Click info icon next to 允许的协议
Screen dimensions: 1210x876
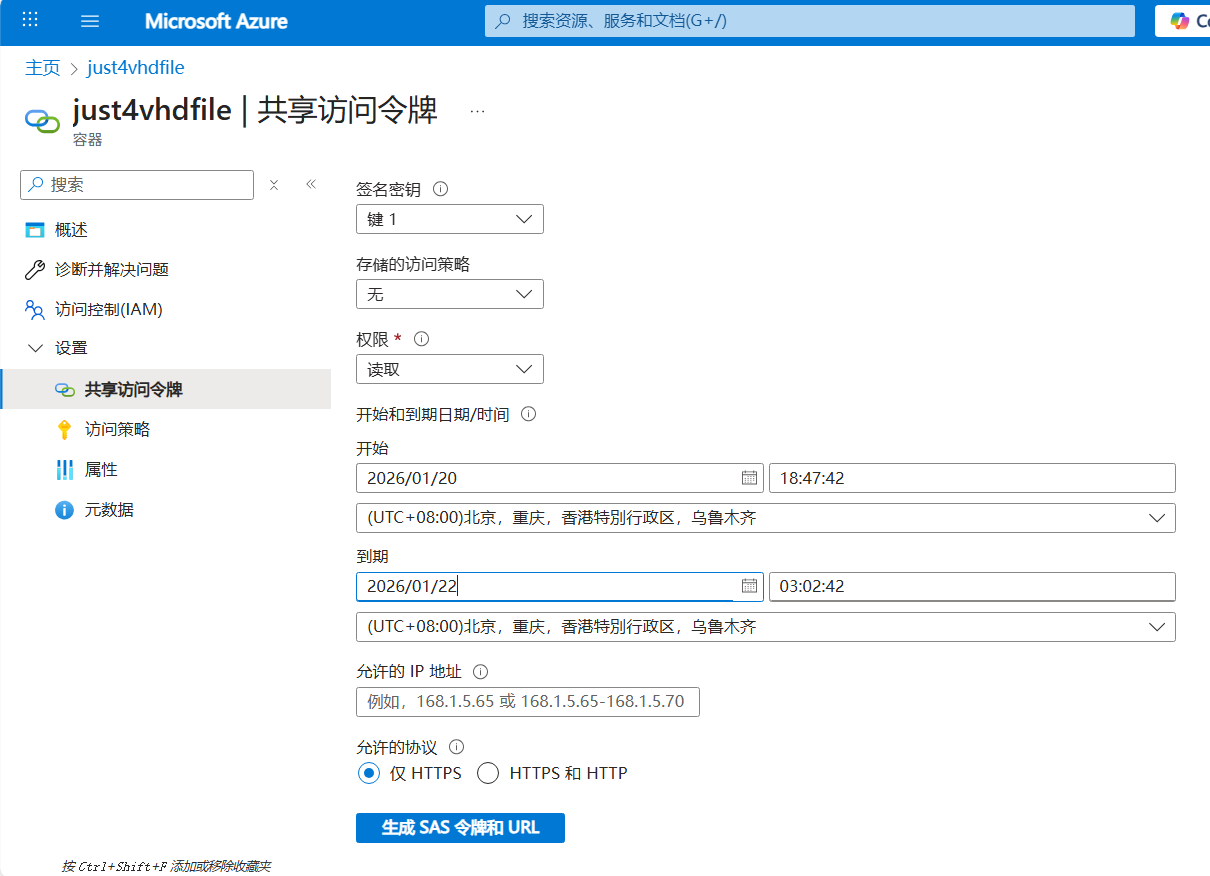click(457, 747)
